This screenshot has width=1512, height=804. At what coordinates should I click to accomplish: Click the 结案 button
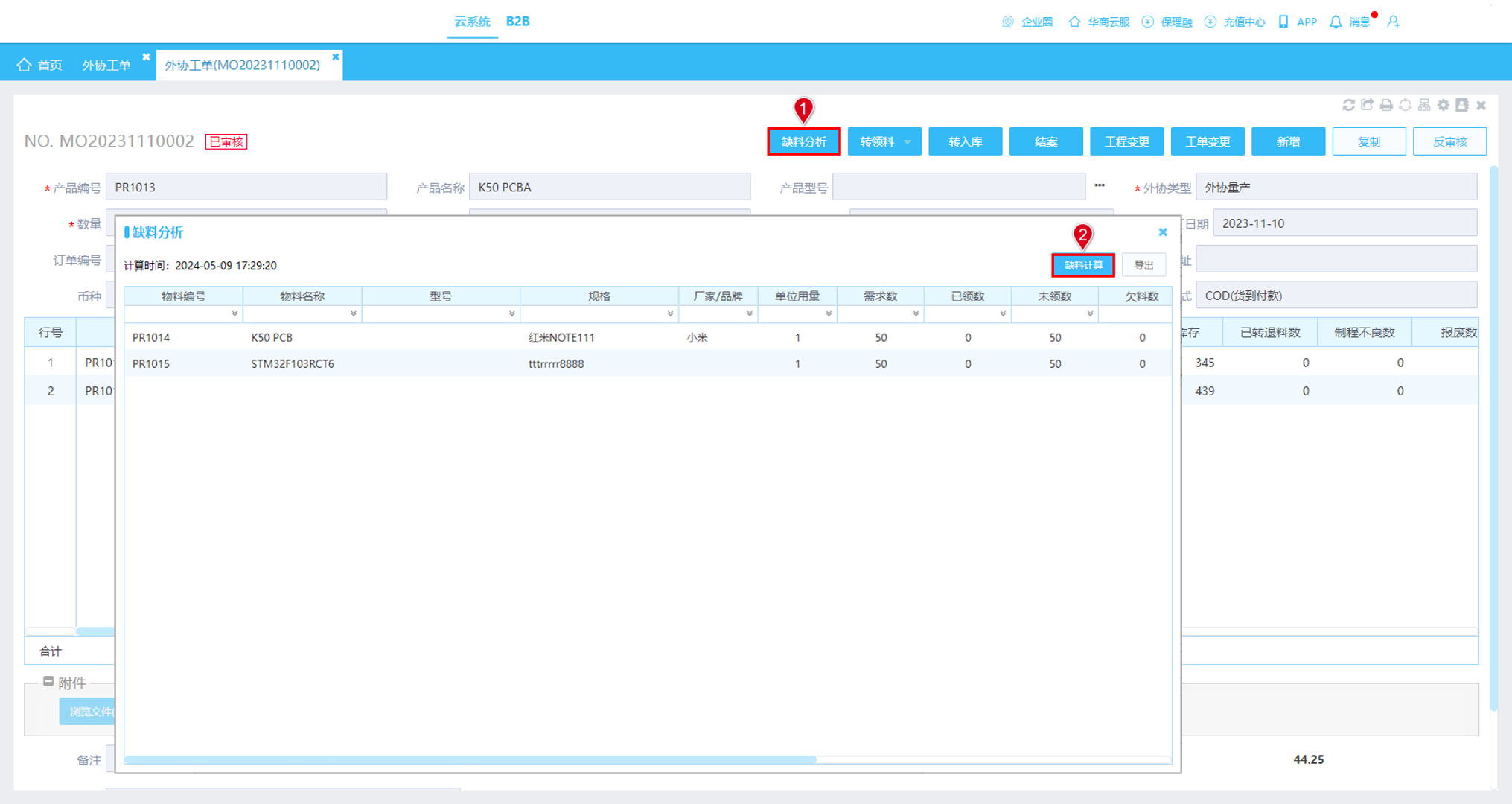[x=1046, y=141]
